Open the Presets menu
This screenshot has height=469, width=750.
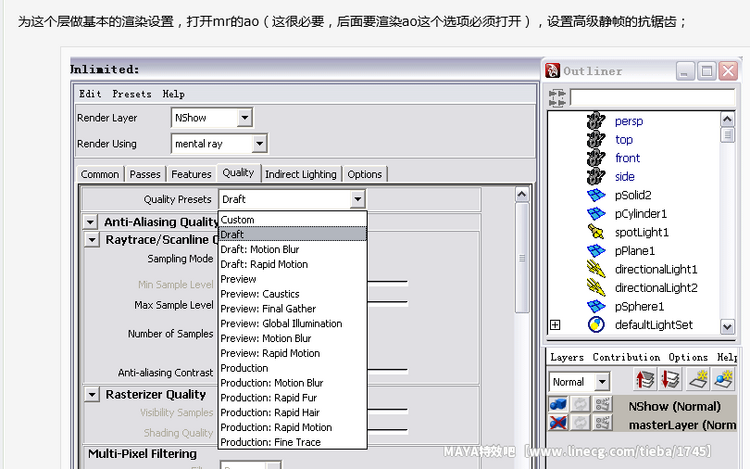(132, 94)
